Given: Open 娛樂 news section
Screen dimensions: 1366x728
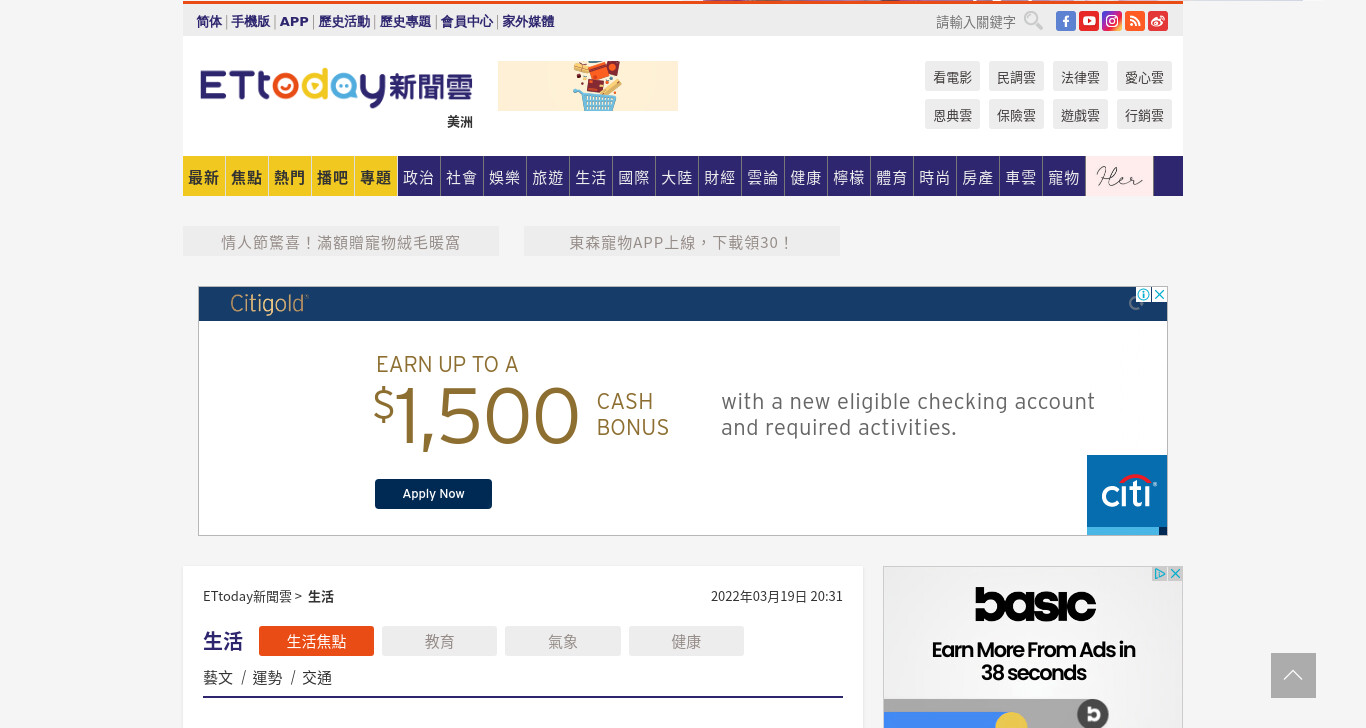Looking at the screenshot, I should pyautogui.click(x=505, y=176).
